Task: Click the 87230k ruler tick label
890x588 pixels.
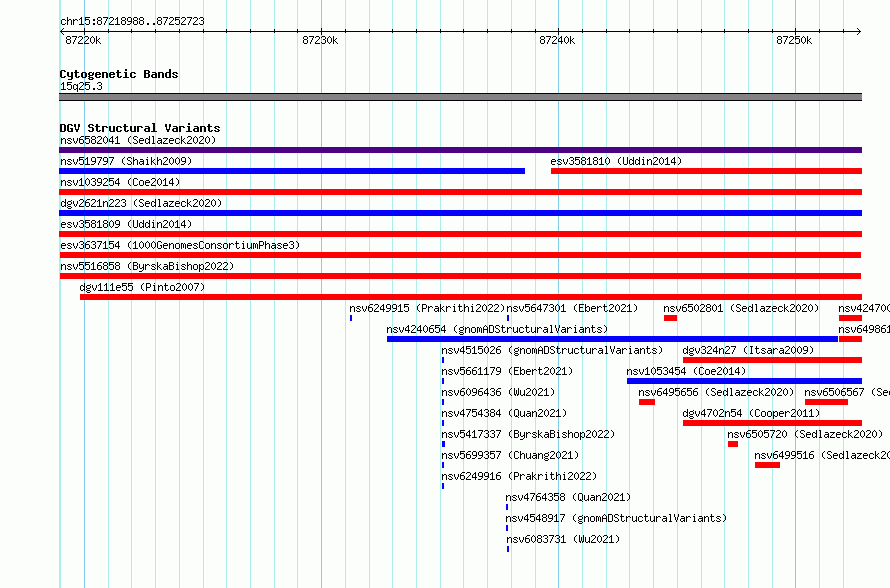Action: click(x=320, y=40)
